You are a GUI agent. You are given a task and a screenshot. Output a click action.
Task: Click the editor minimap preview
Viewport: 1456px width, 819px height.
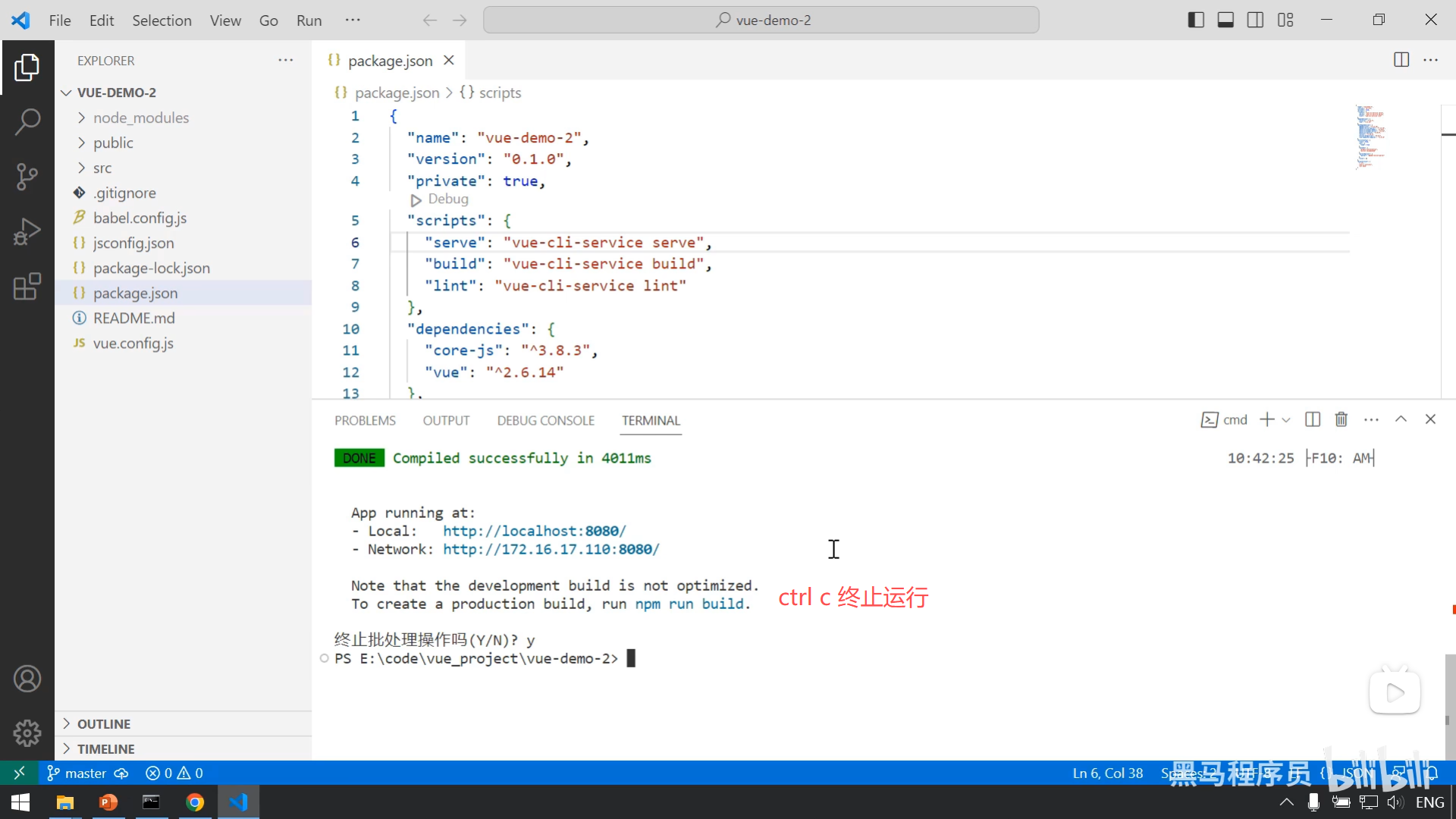point(1371,136)
